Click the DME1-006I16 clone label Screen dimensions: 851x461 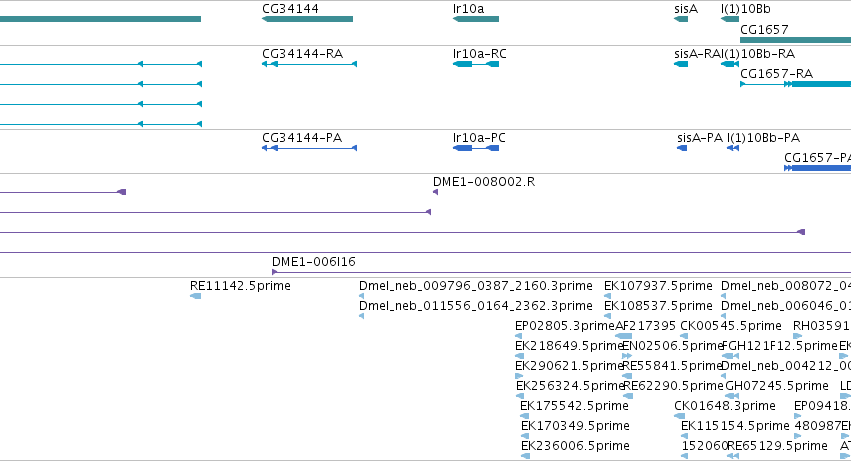point(314,262)
